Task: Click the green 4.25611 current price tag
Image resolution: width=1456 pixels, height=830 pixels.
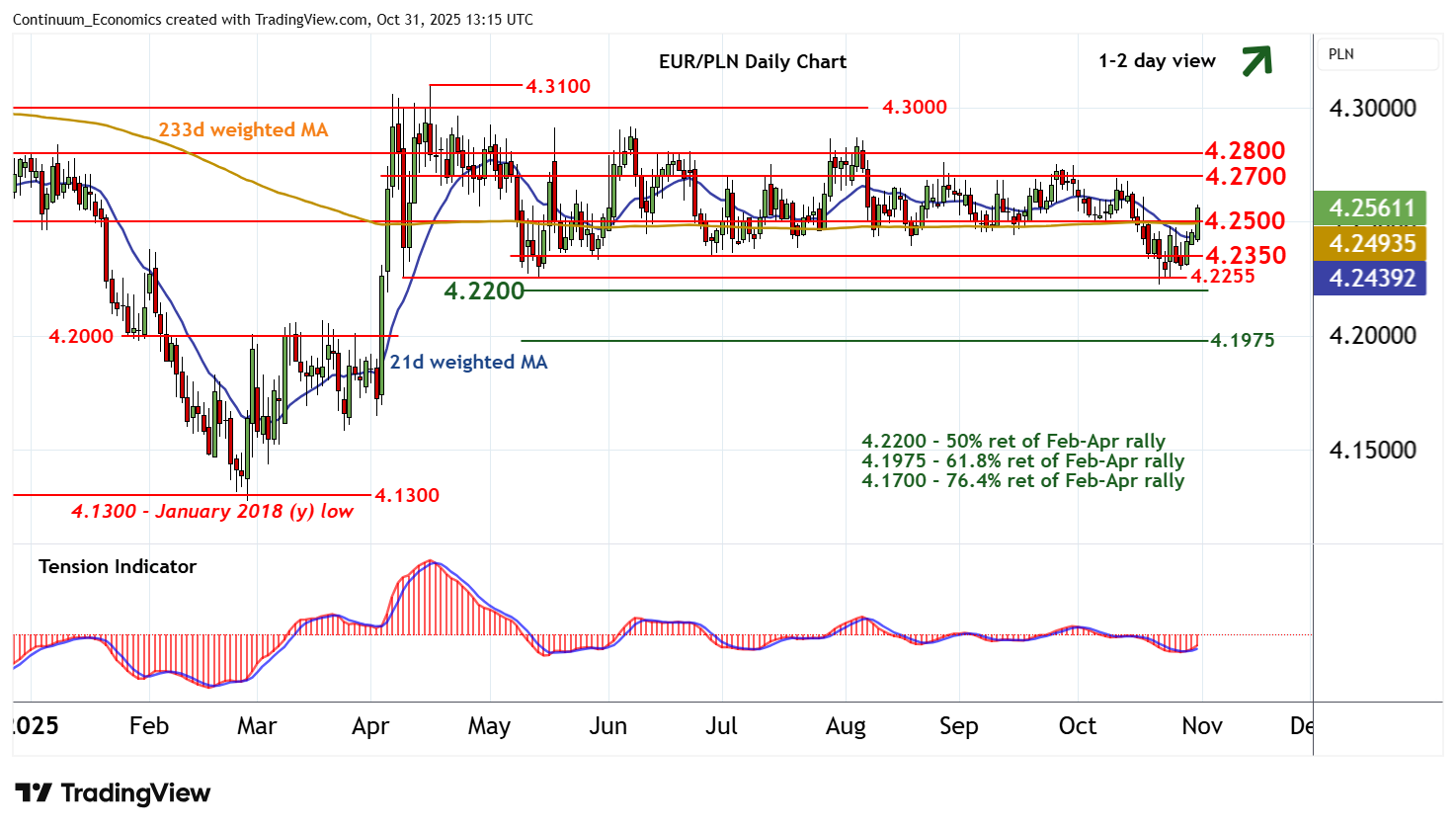Action: point(1370,208)
